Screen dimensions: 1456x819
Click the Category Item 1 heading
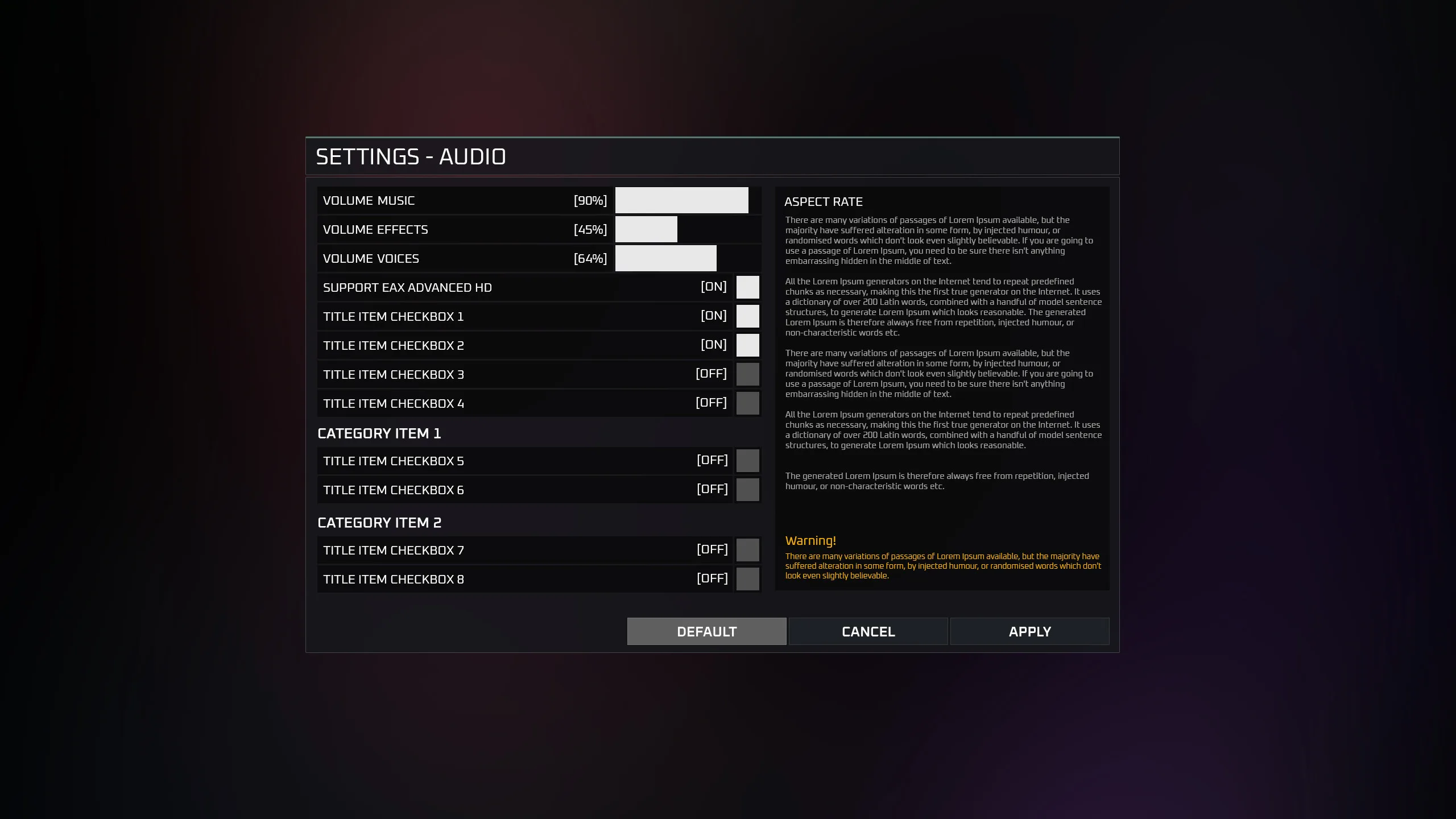click(379, 433)
